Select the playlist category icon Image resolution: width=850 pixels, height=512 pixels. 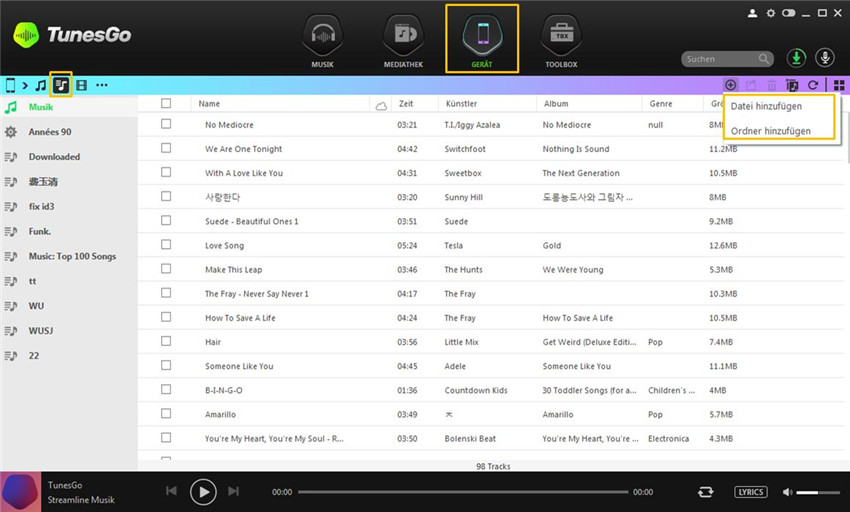[61, 85]
